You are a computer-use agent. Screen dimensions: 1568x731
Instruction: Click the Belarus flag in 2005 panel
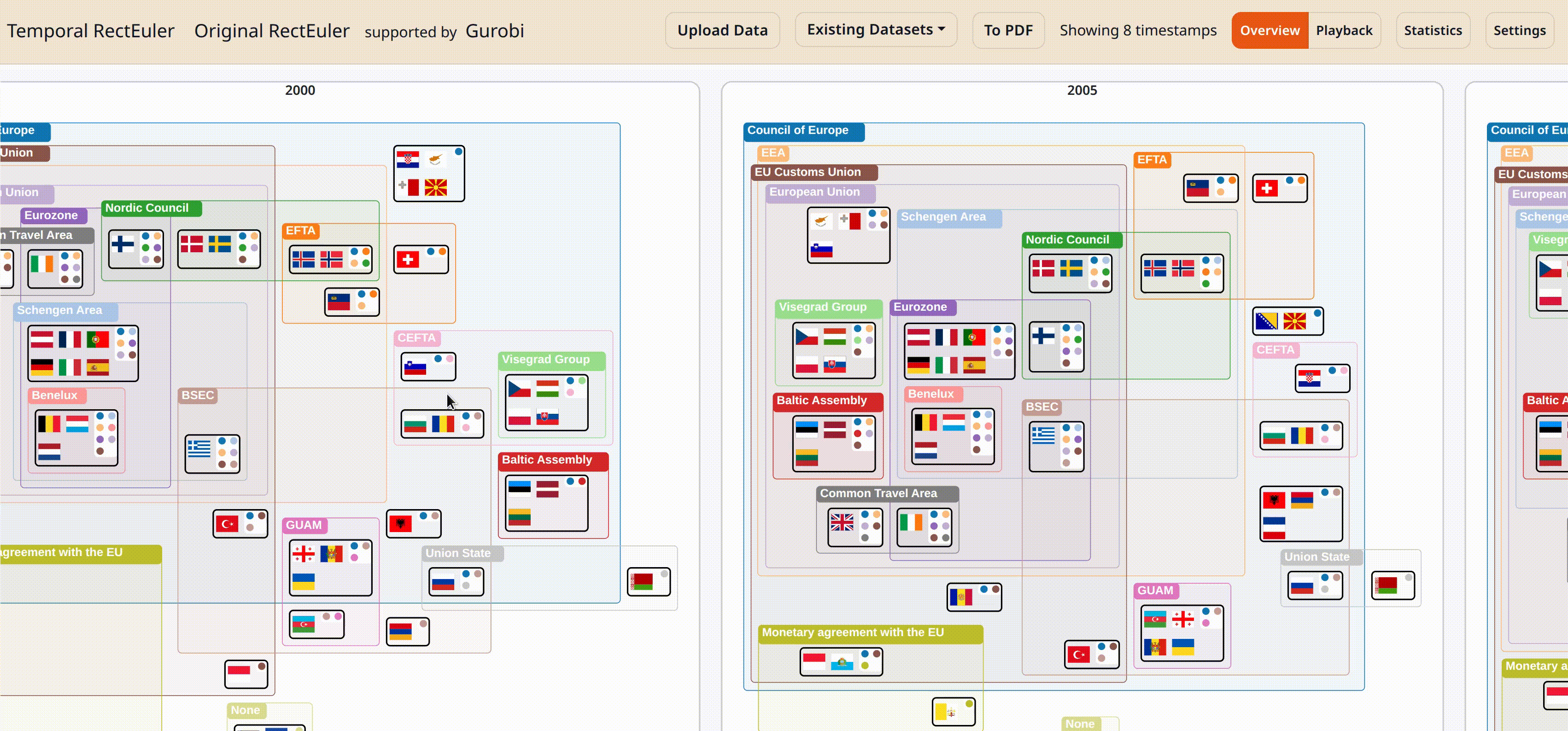[1386, 585]
